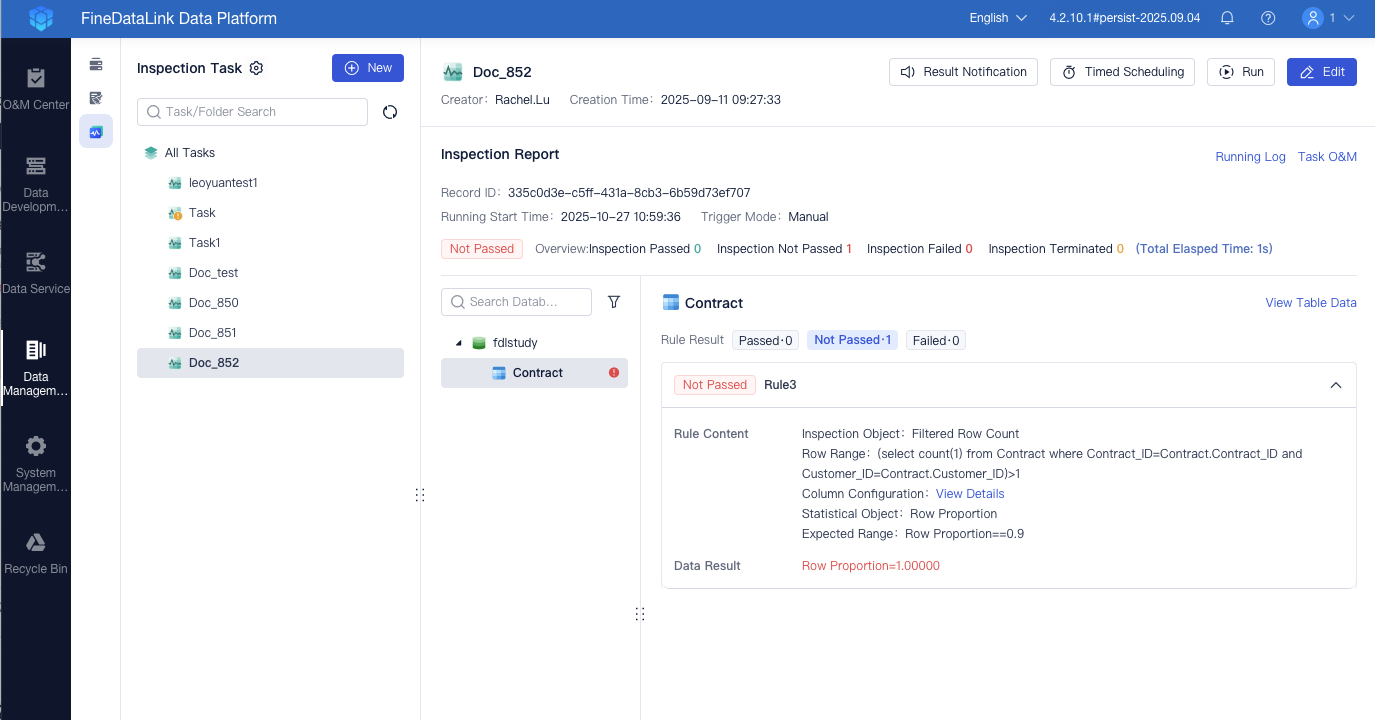Click the red error indicator on Contract

coord(614,373)
